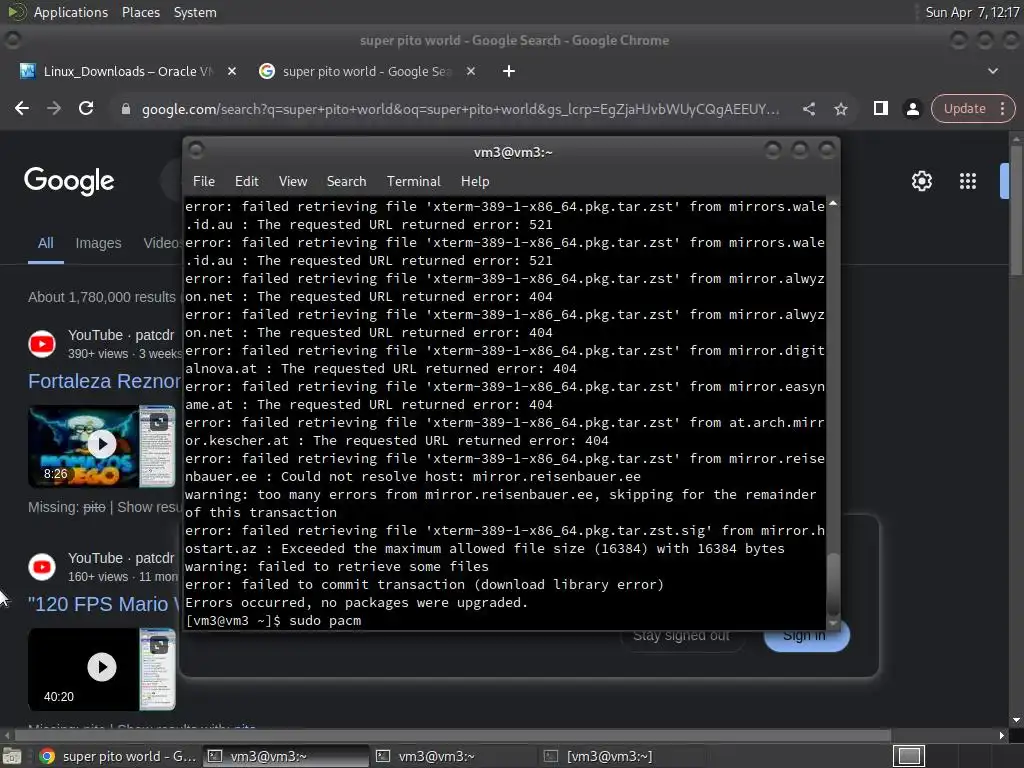This screenshot has height=768, width=1024.
Task: Open the Places menu in top panel
Action: tap(141, 12)
